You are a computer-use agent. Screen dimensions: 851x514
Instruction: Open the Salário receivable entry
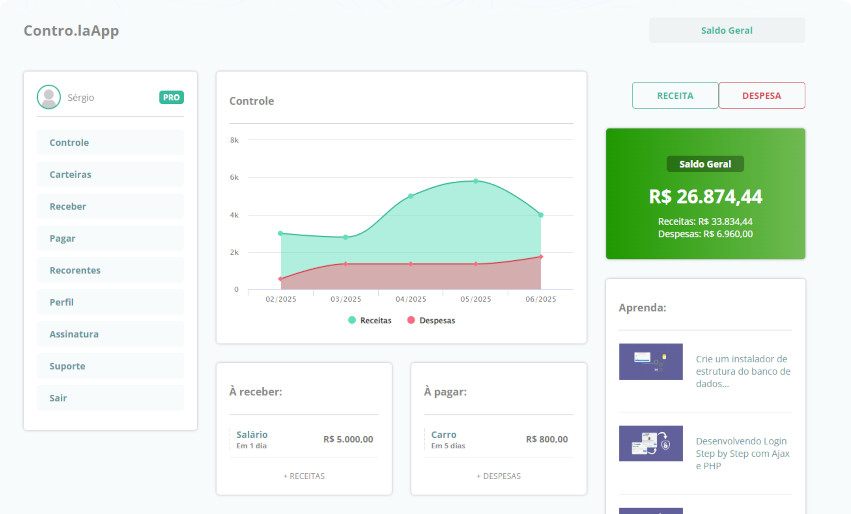pos(304,439)
